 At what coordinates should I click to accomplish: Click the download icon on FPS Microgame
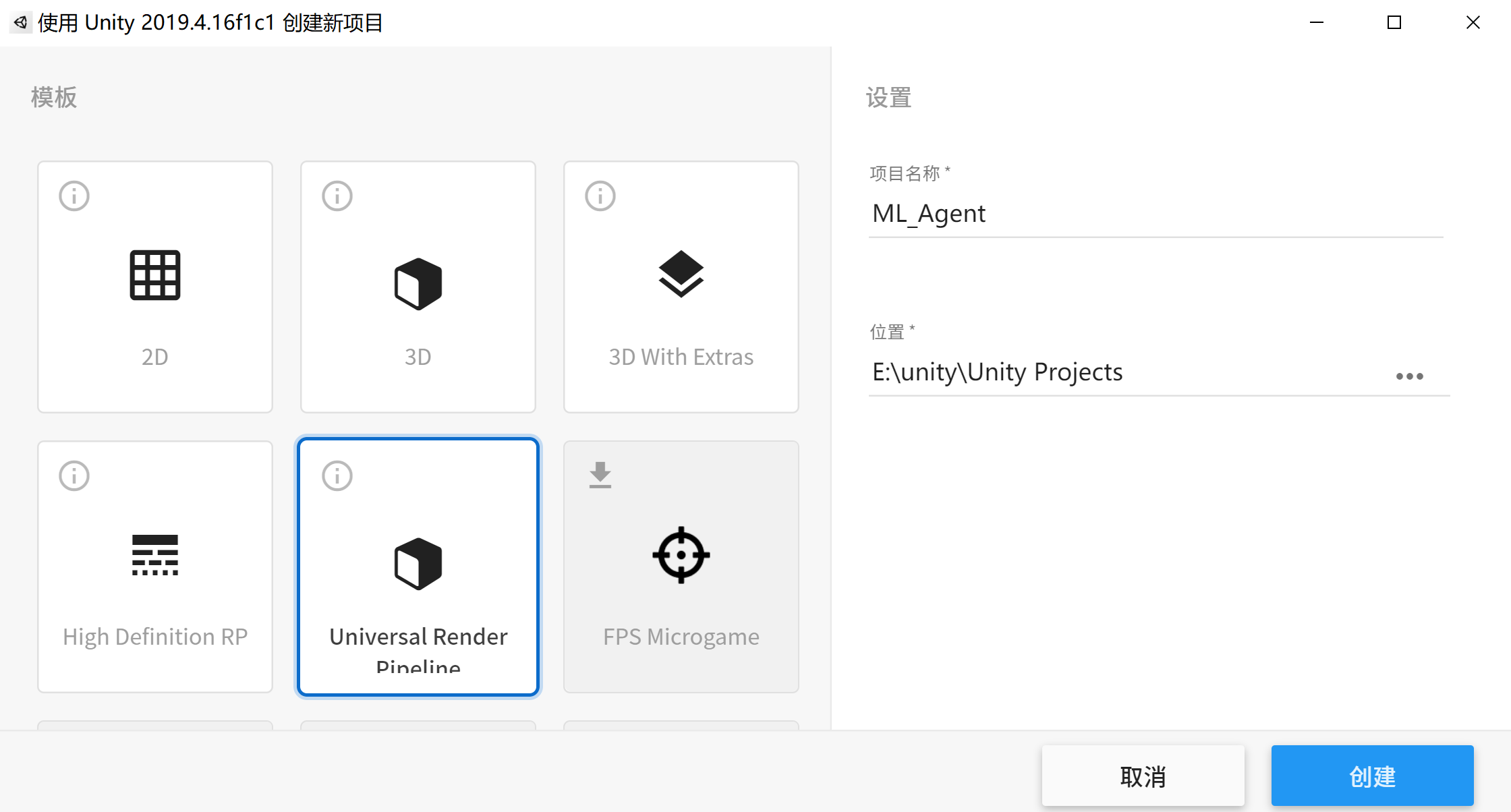pos(600,475)
